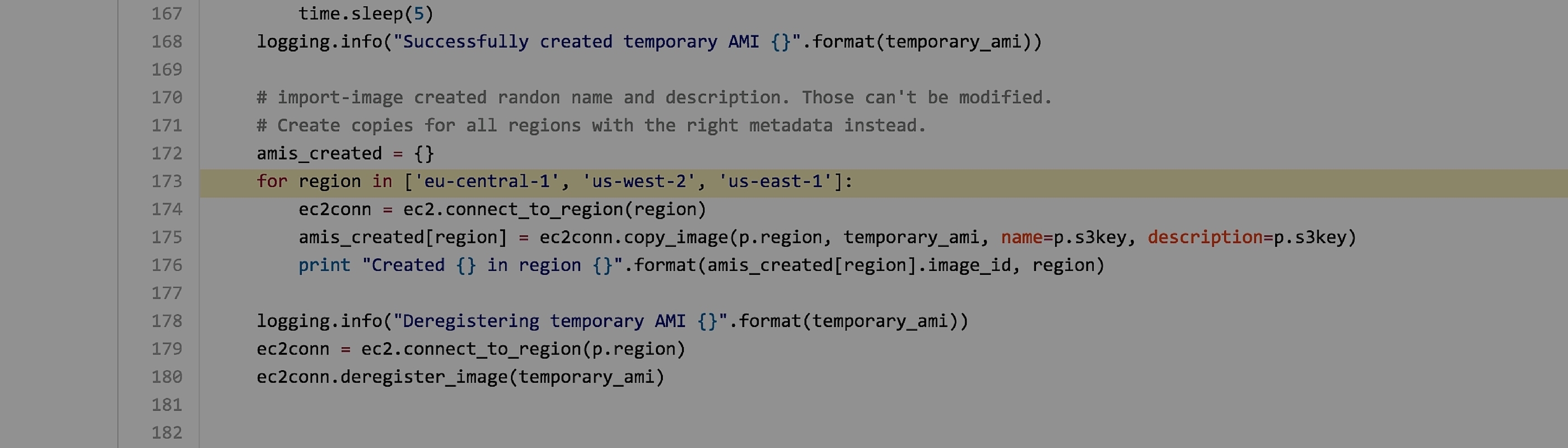1568x448 pixels.
Task: Click the 'Created {} in region {}' string
Action: [x=492, y=266]
